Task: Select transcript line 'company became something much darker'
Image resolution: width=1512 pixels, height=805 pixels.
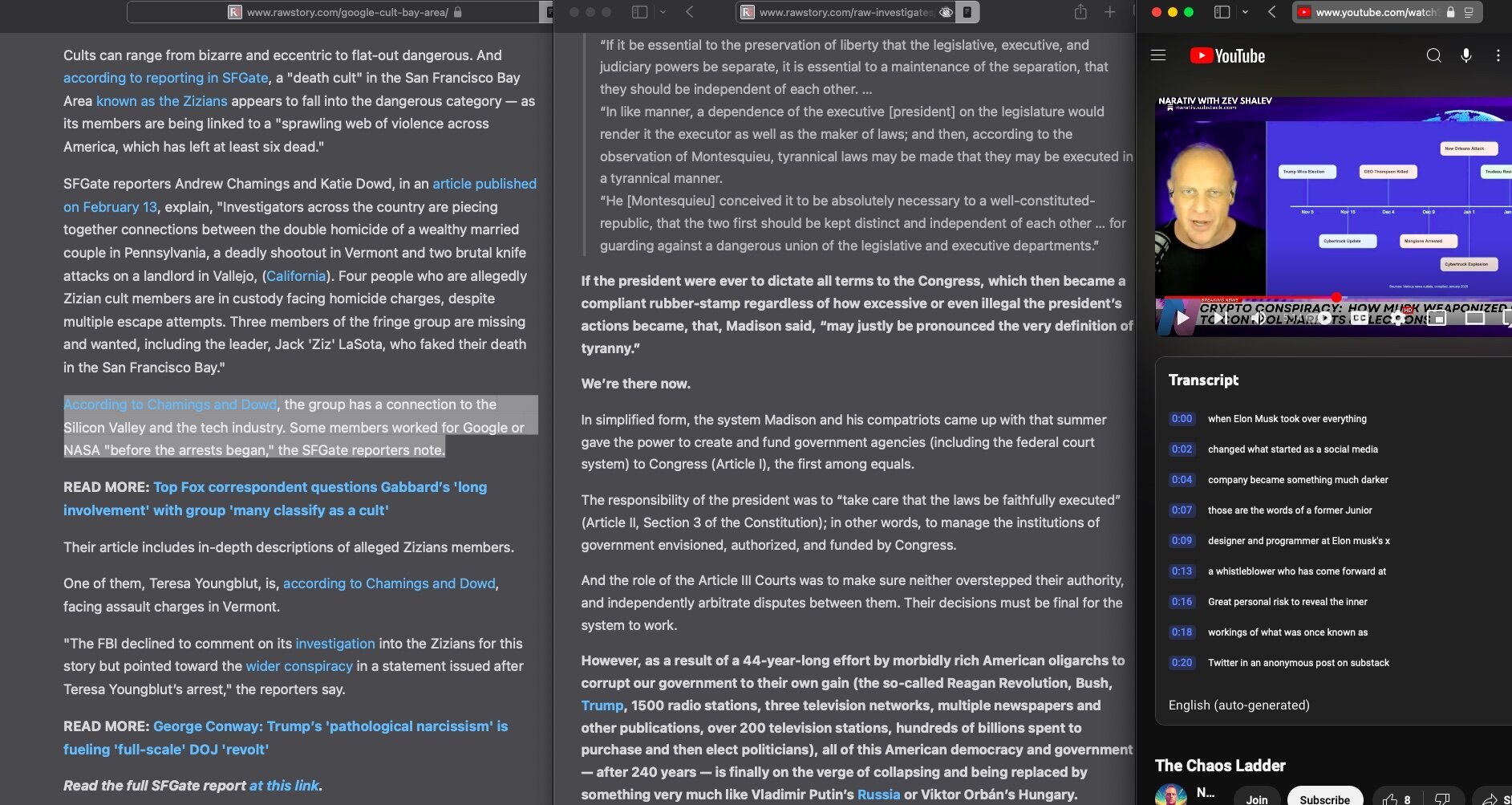Action: (1298, 480)
